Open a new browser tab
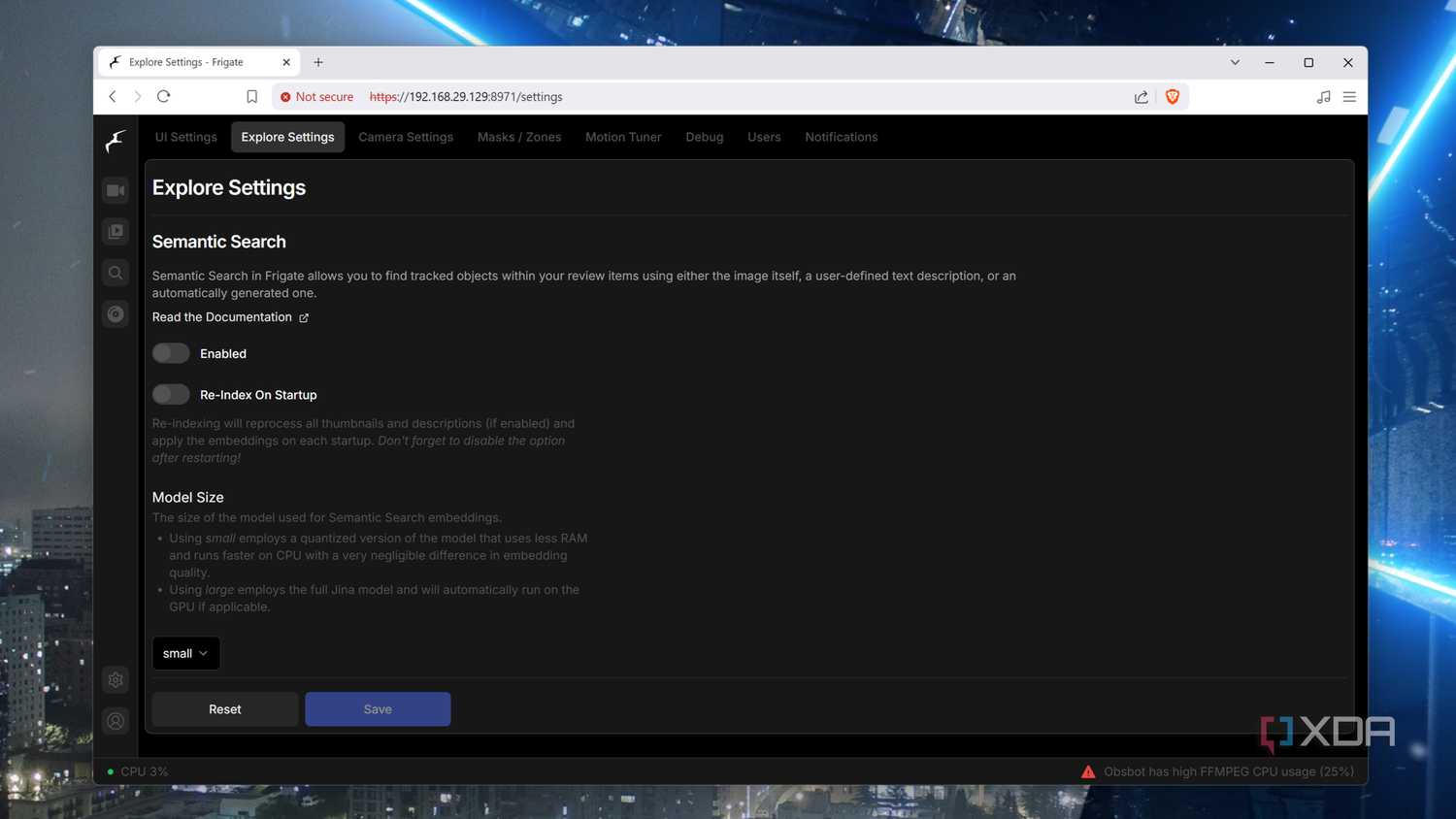 [x=318, y=62]
